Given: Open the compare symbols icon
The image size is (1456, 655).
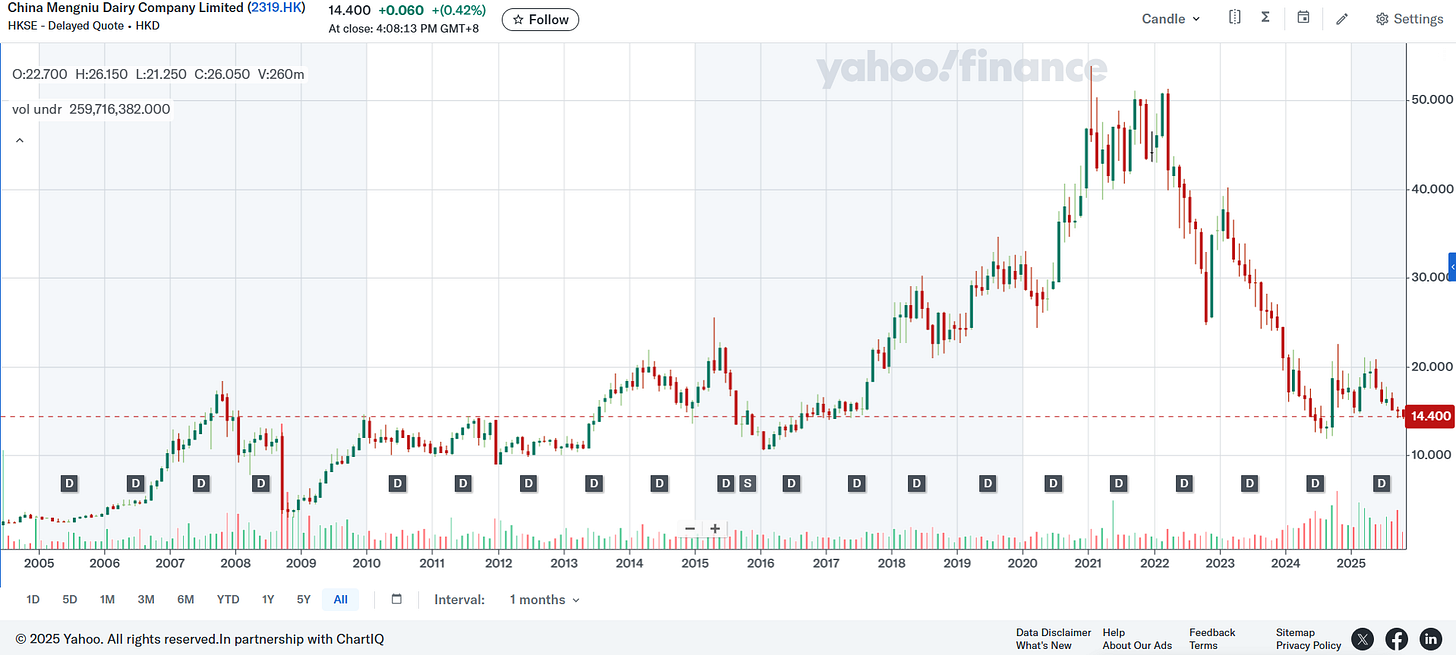Looking at the screenshot, I should click(1235, 18).
